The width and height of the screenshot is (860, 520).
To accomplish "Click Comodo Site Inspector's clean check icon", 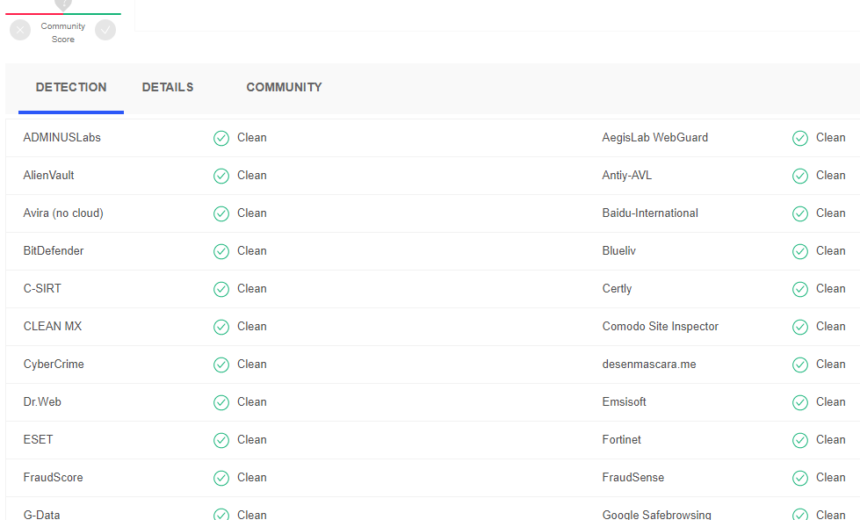I will (x=800, y=327).
